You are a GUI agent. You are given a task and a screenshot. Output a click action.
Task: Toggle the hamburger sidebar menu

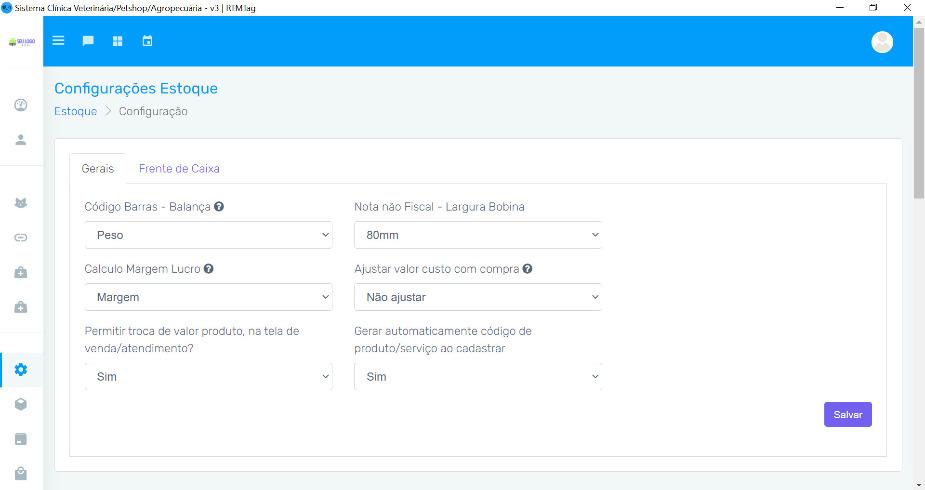58,41
